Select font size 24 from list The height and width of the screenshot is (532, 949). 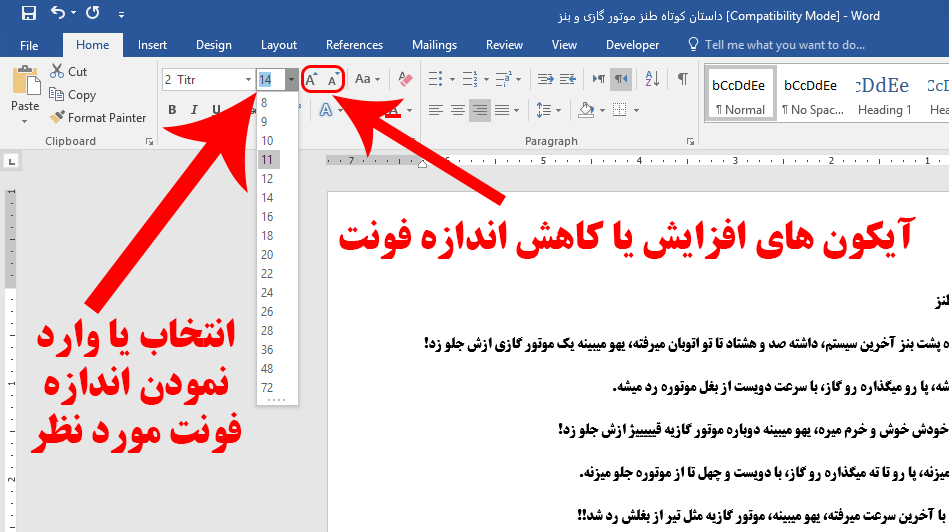[267, 293]
